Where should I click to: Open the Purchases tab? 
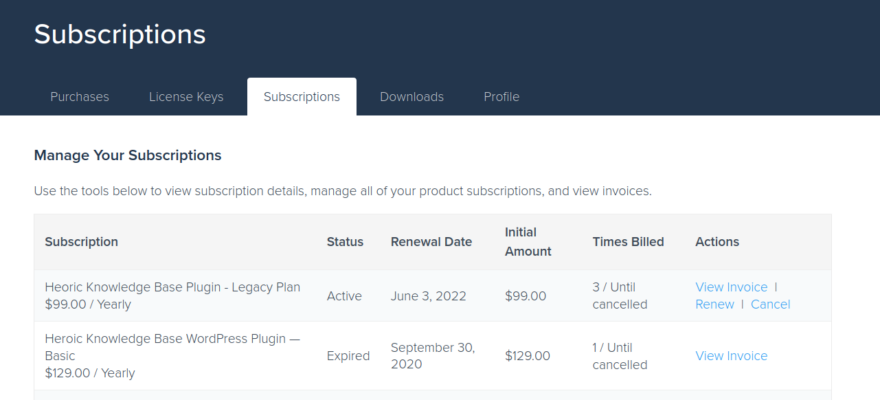pos(79,97)
